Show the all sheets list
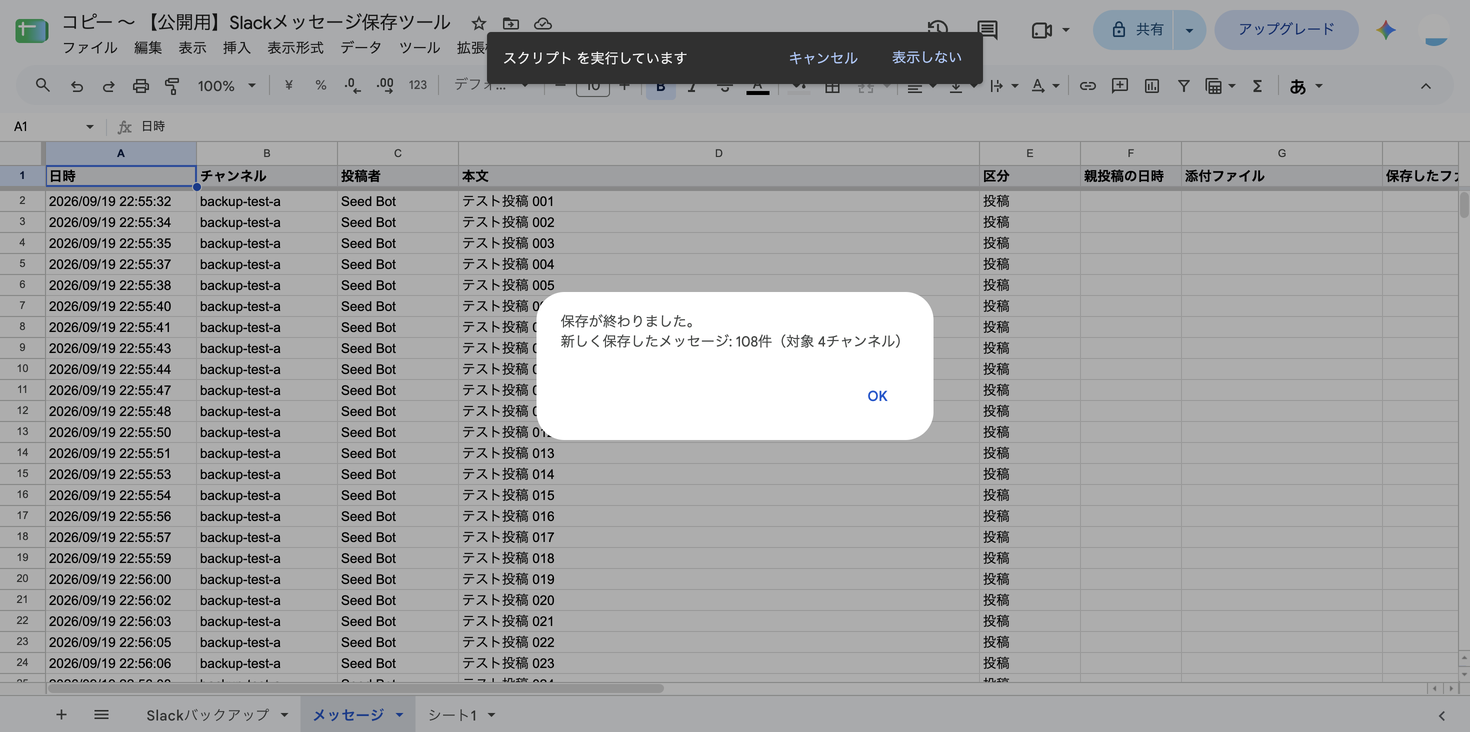Viewport: 1470px width, 732px height. (101, 715)
